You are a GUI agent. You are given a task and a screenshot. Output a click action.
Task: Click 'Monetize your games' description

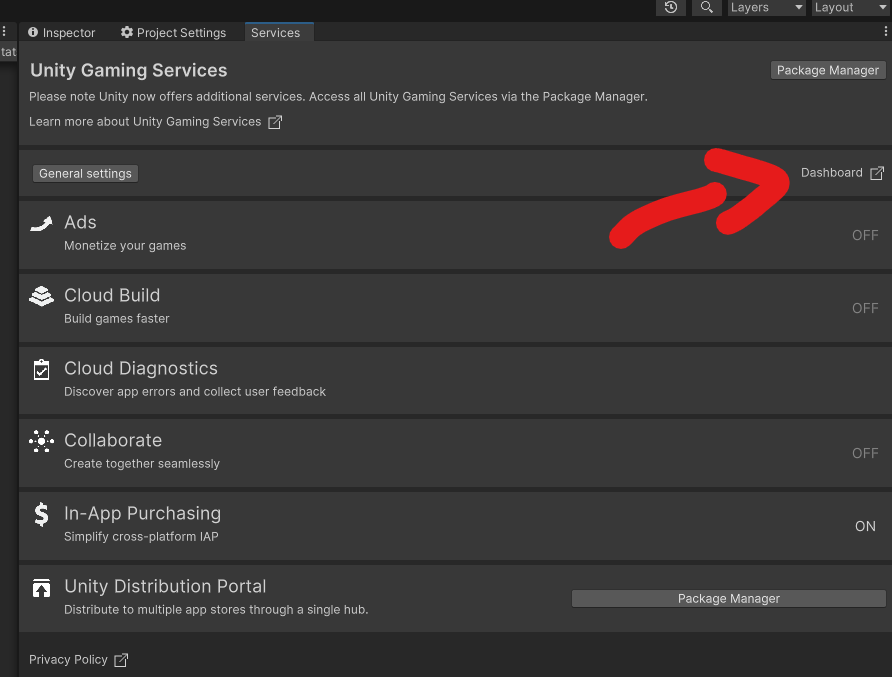tap(125, 246)
